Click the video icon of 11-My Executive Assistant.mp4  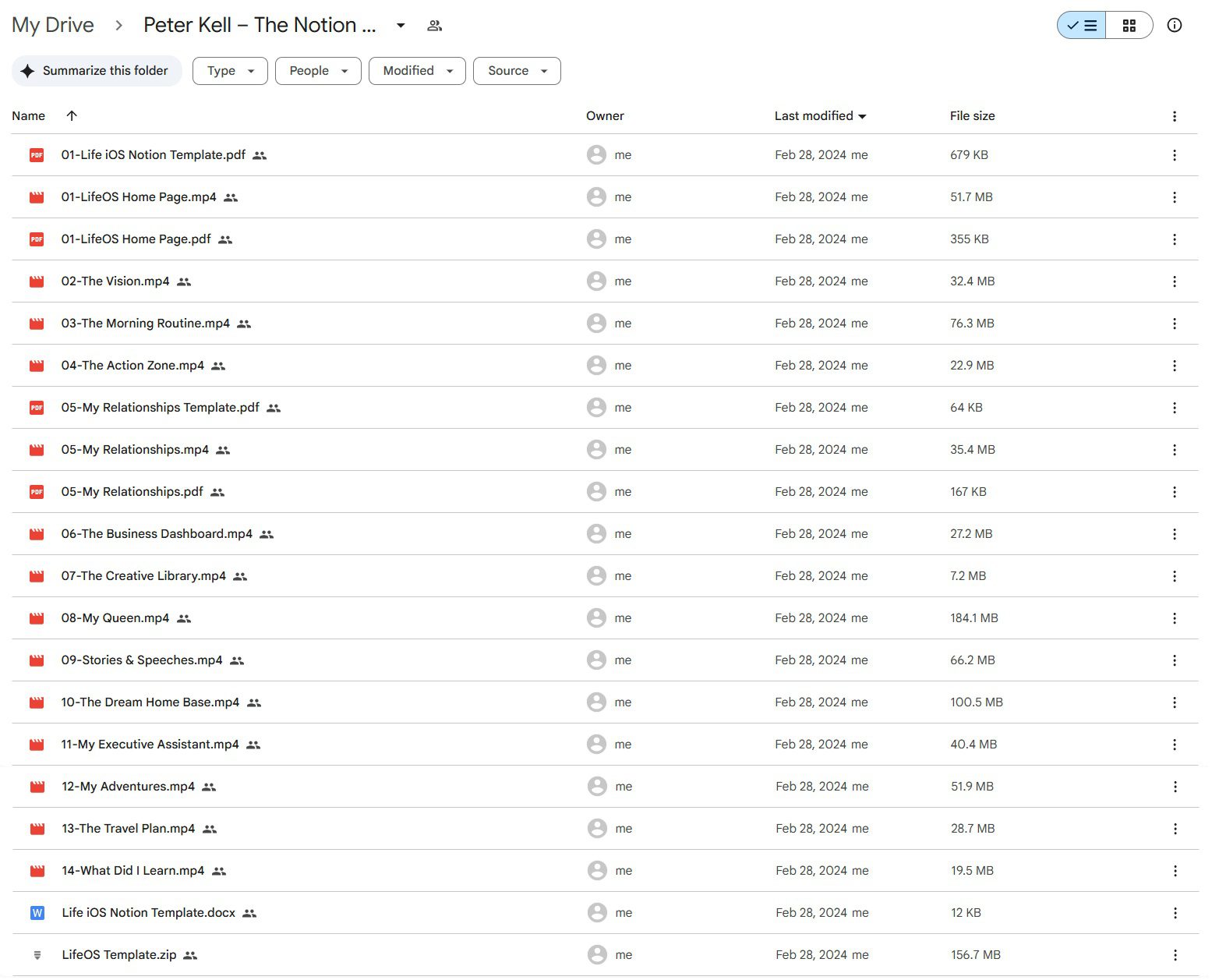tap(37, 745)
